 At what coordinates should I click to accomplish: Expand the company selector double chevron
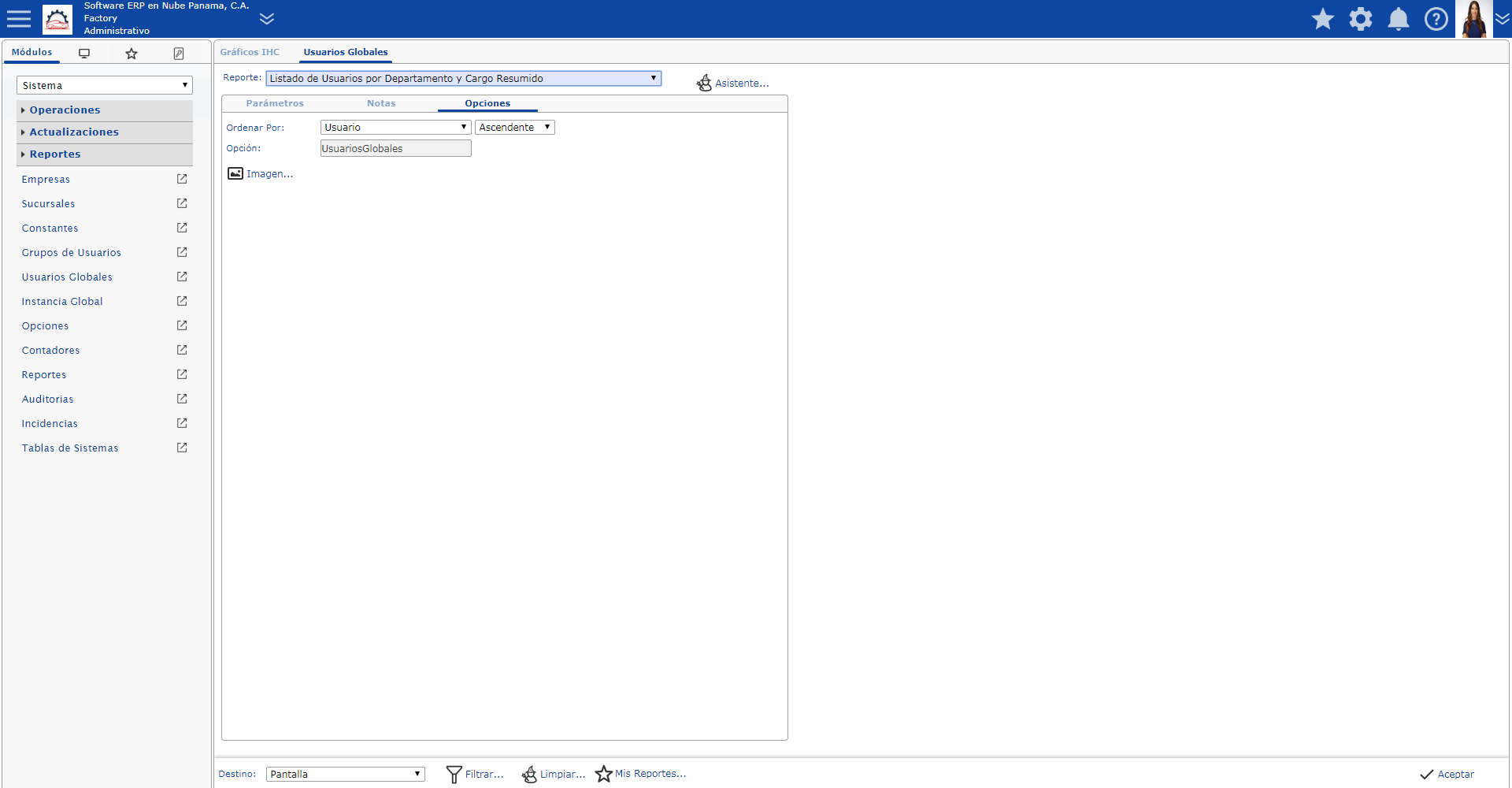267,19
